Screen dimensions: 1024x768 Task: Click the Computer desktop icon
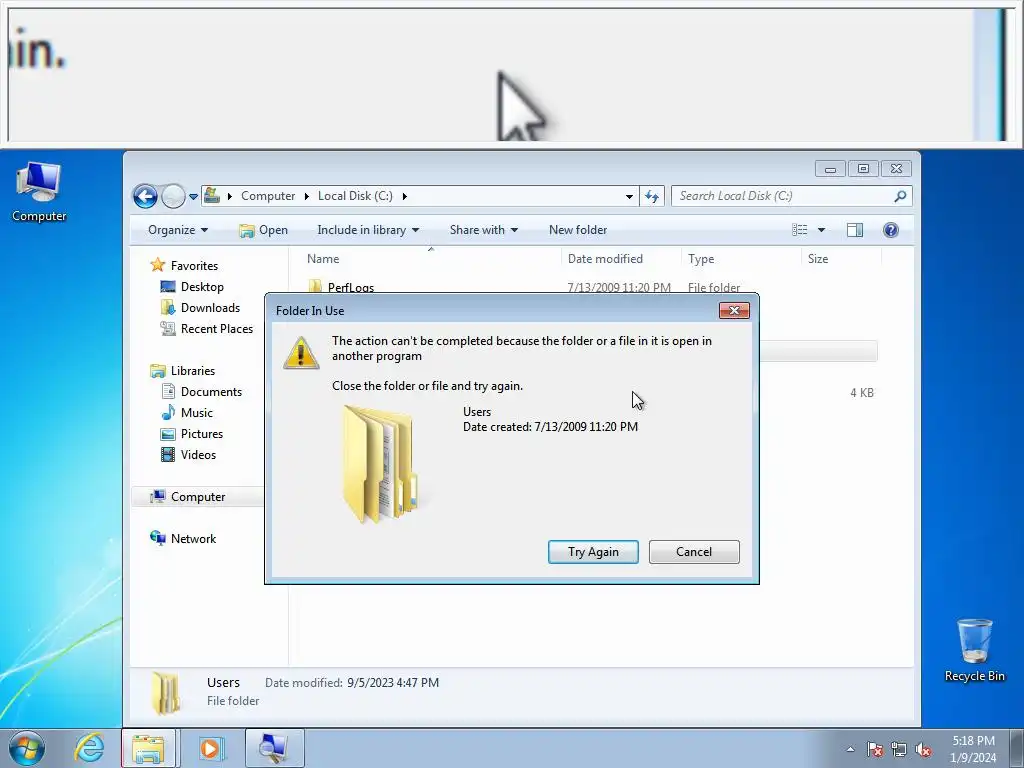tap(39, 192)
